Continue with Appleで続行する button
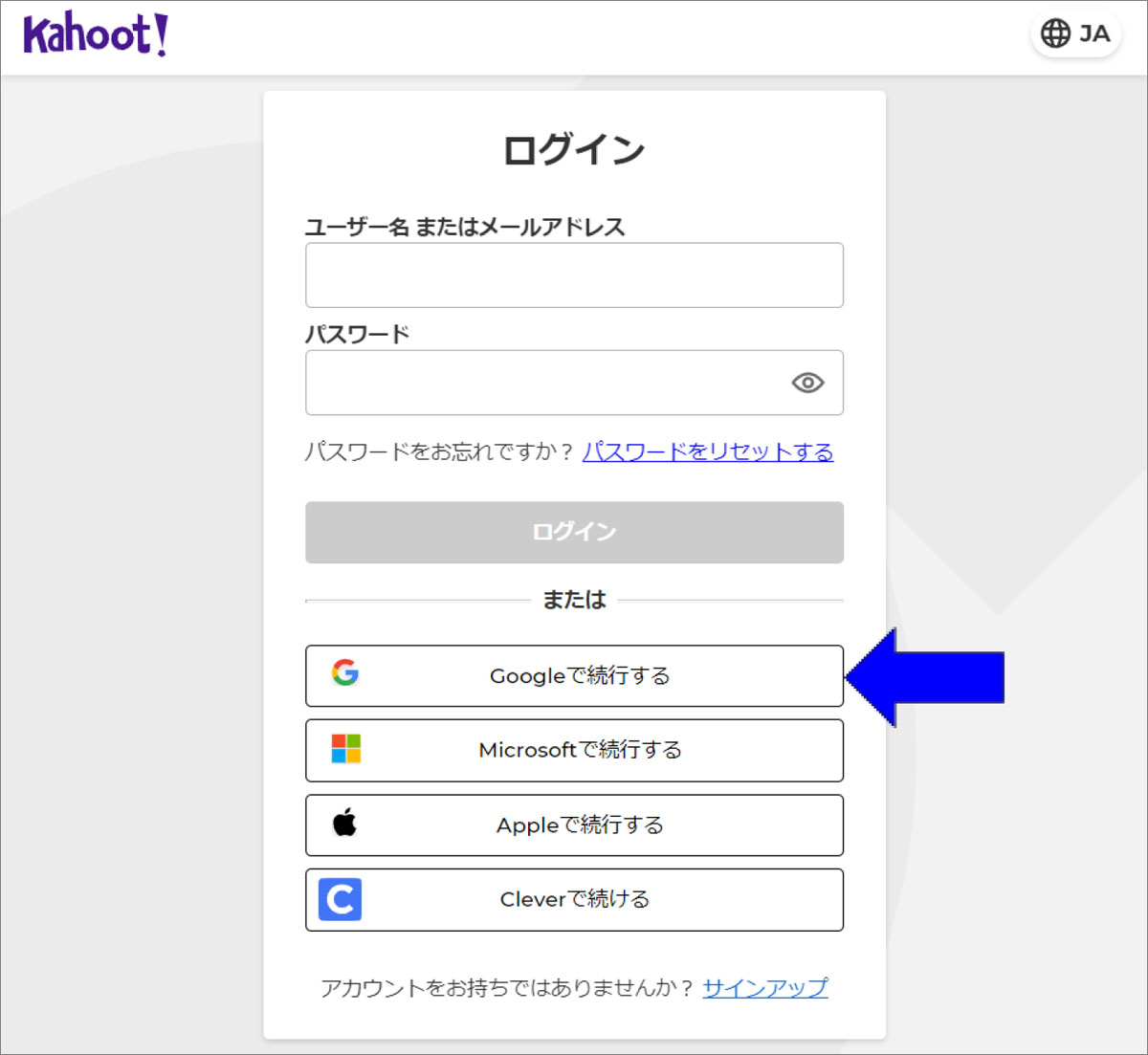 click(574, 825)
